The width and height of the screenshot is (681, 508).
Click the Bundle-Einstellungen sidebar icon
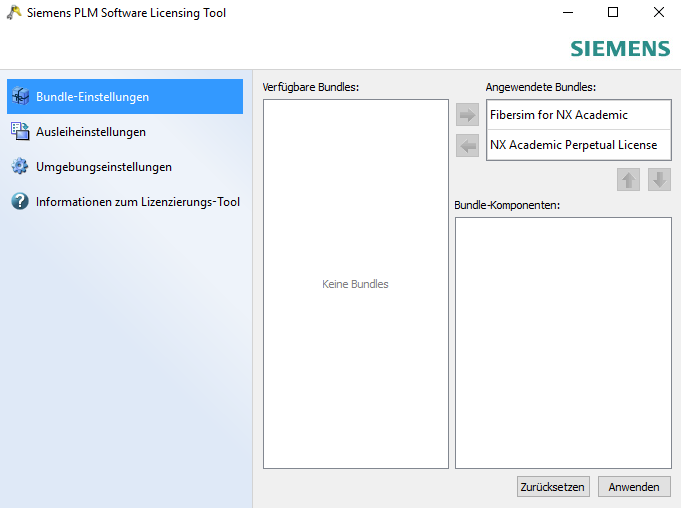(19, 97)
